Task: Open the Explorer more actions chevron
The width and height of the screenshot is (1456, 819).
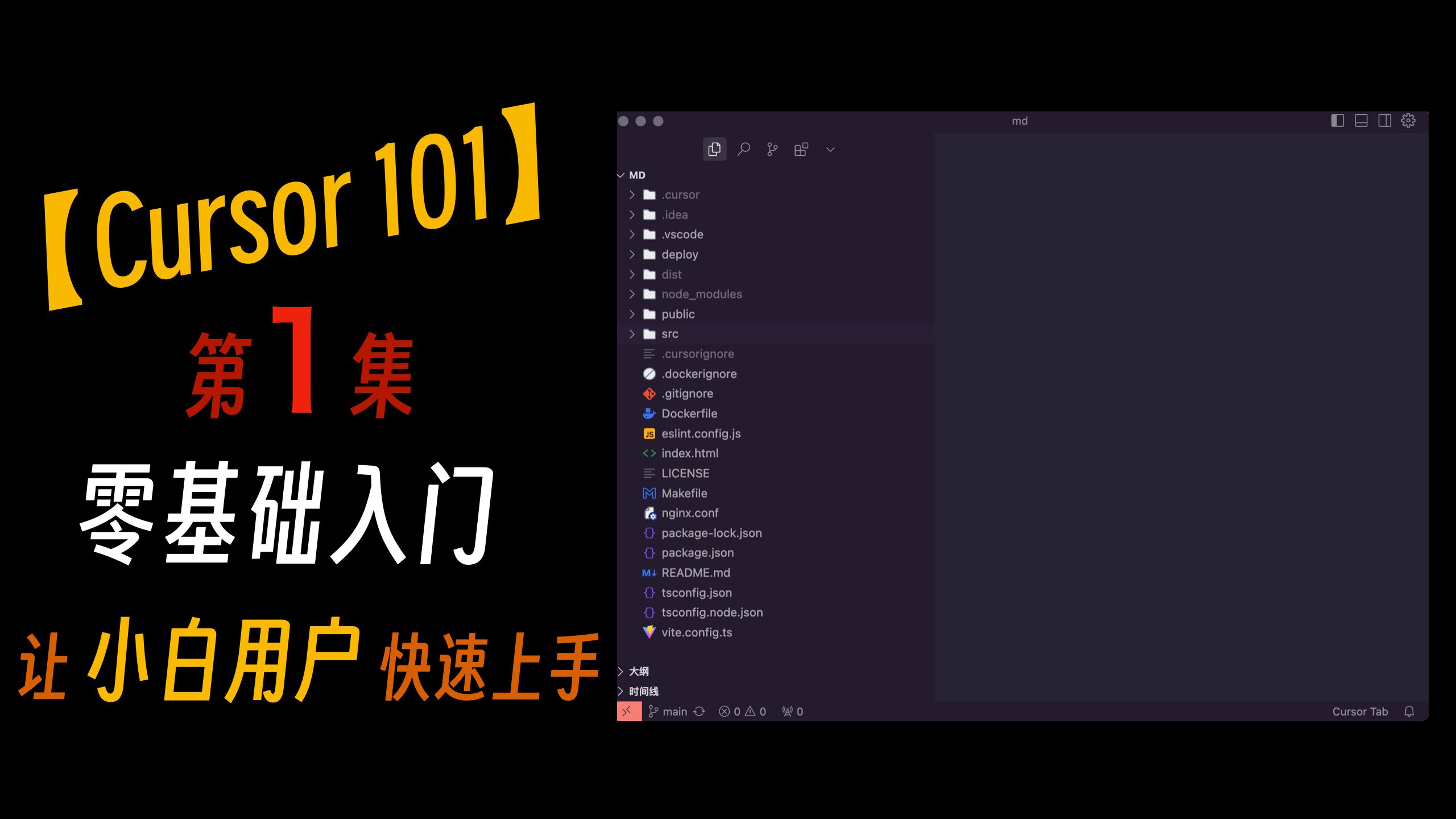Action: (x=830, y=149)
